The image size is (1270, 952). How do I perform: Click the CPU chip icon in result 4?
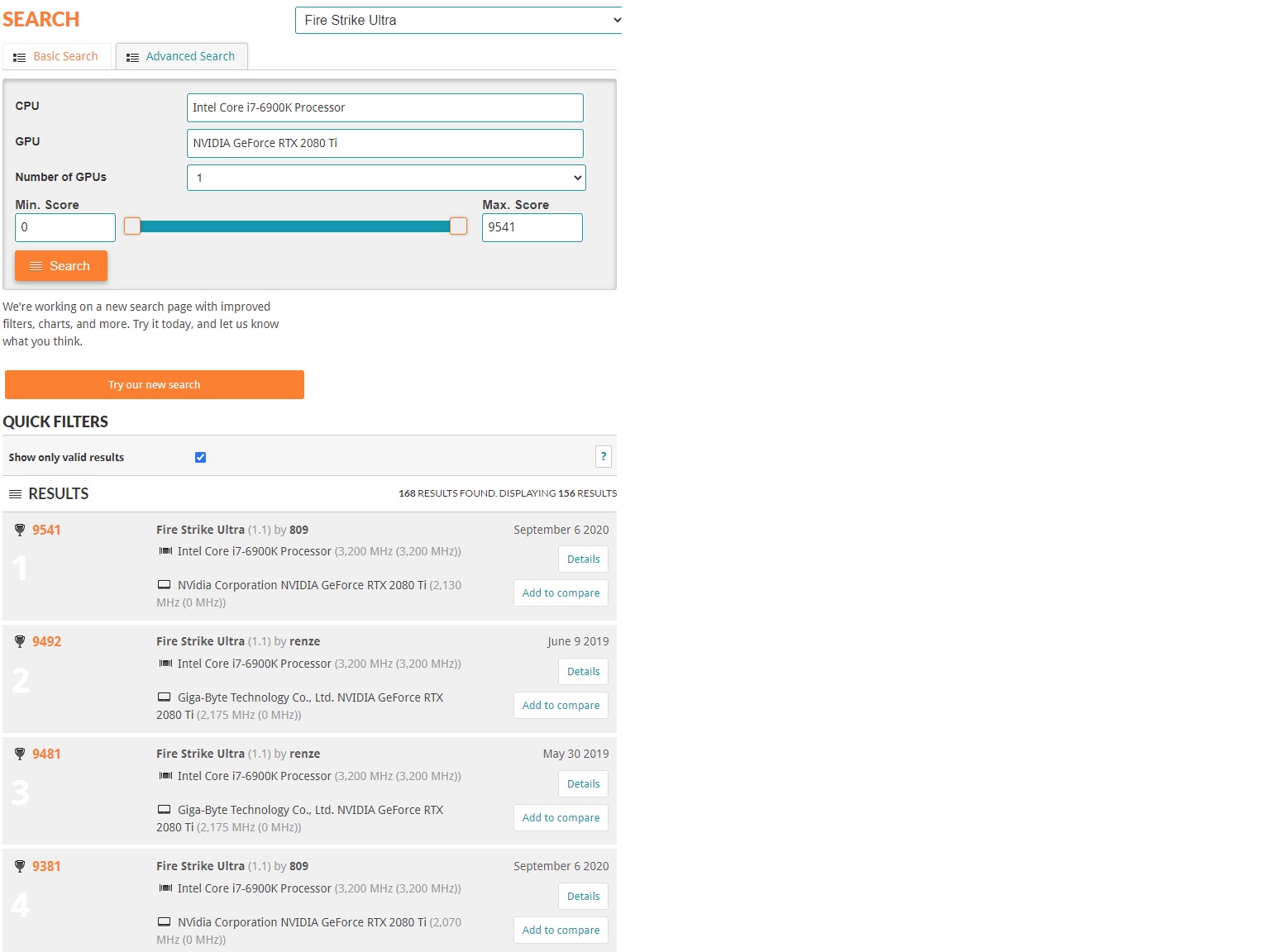[165, 888]
